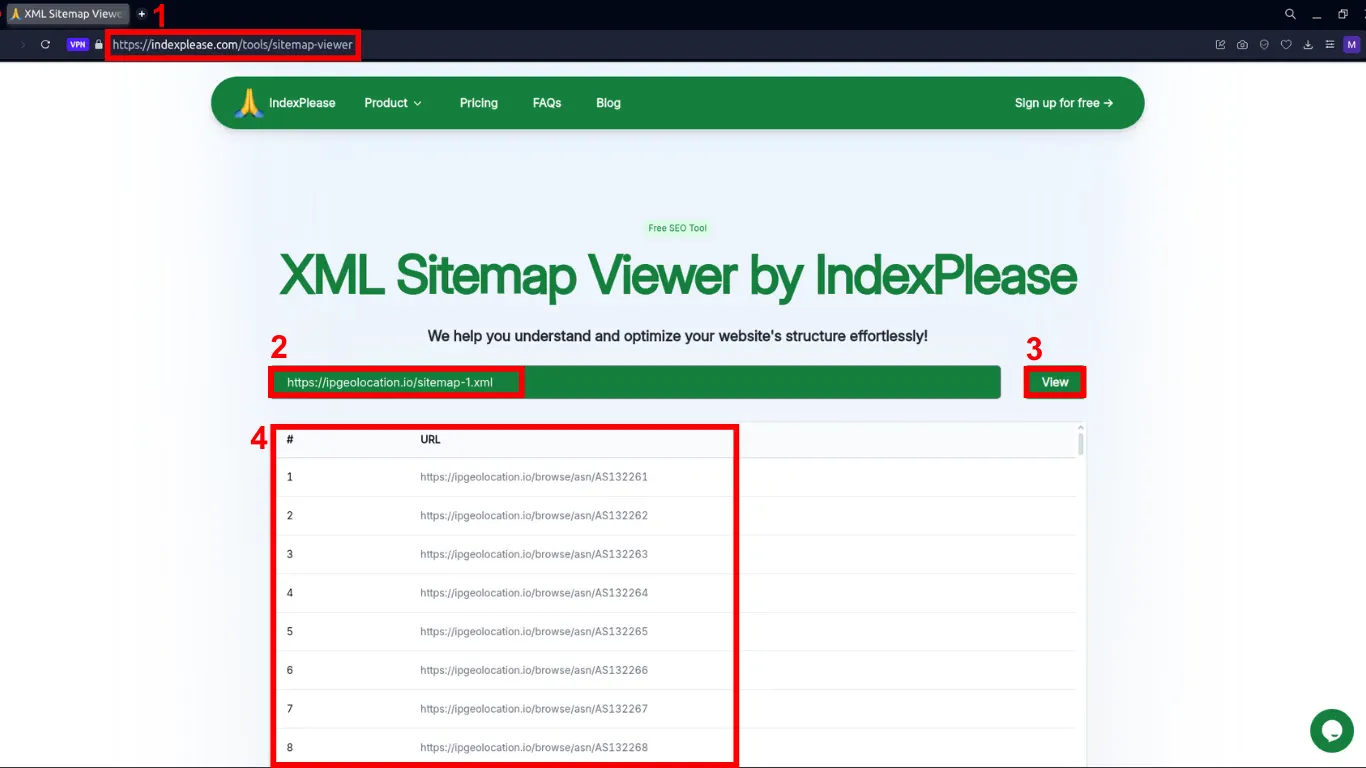Go to the FAQs page
The image size is (1366, 768).
pyautogui.click(x=547, y=103)
